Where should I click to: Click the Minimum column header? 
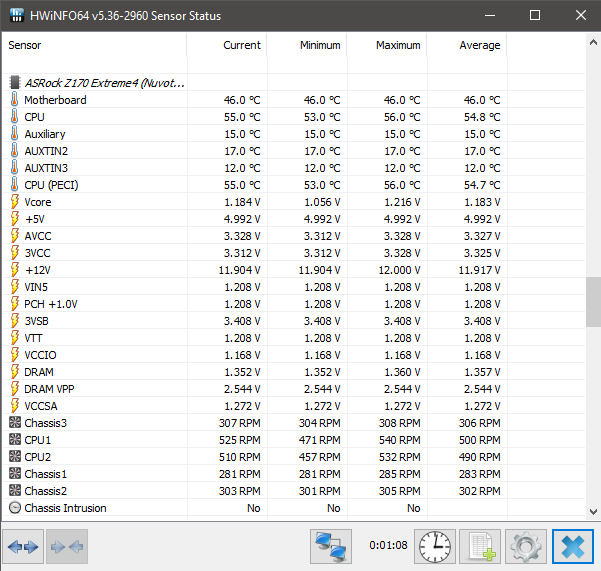click(307, 45)
